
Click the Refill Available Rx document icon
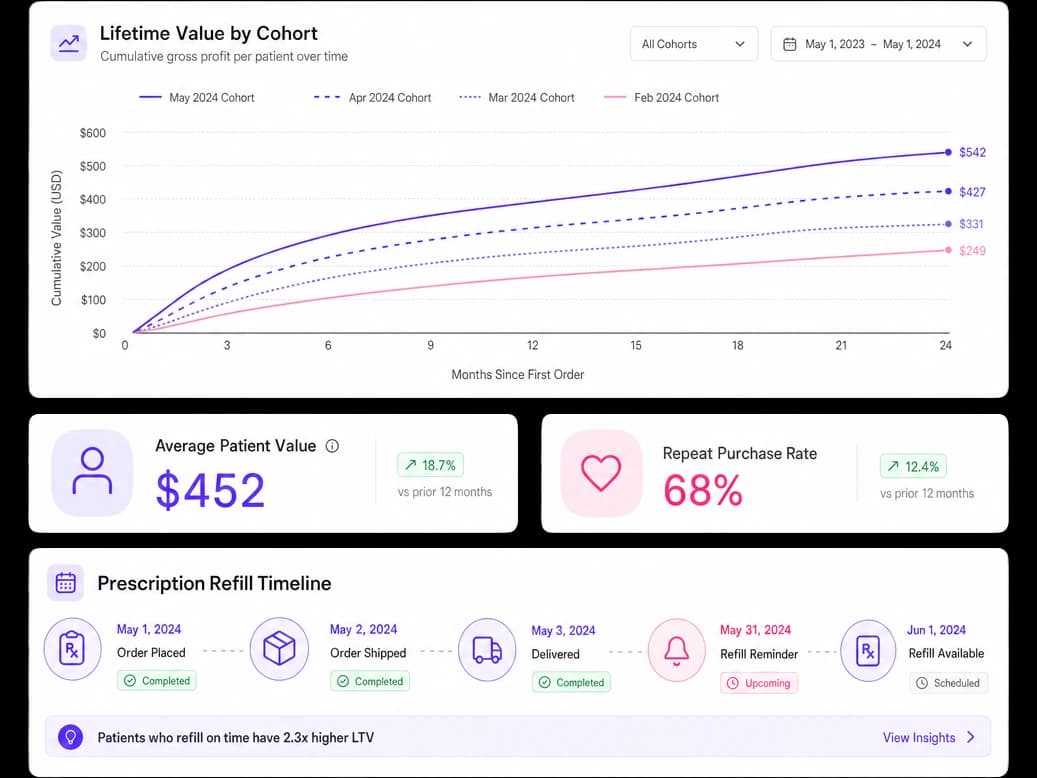click(868, 651)
